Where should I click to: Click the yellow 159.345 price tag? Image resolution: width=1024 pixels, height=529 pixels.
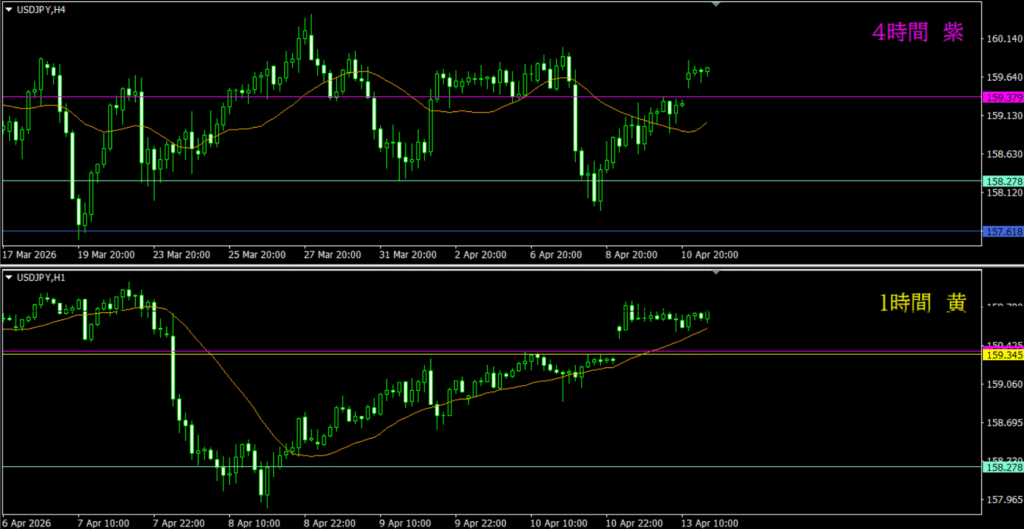(1001, 354)
